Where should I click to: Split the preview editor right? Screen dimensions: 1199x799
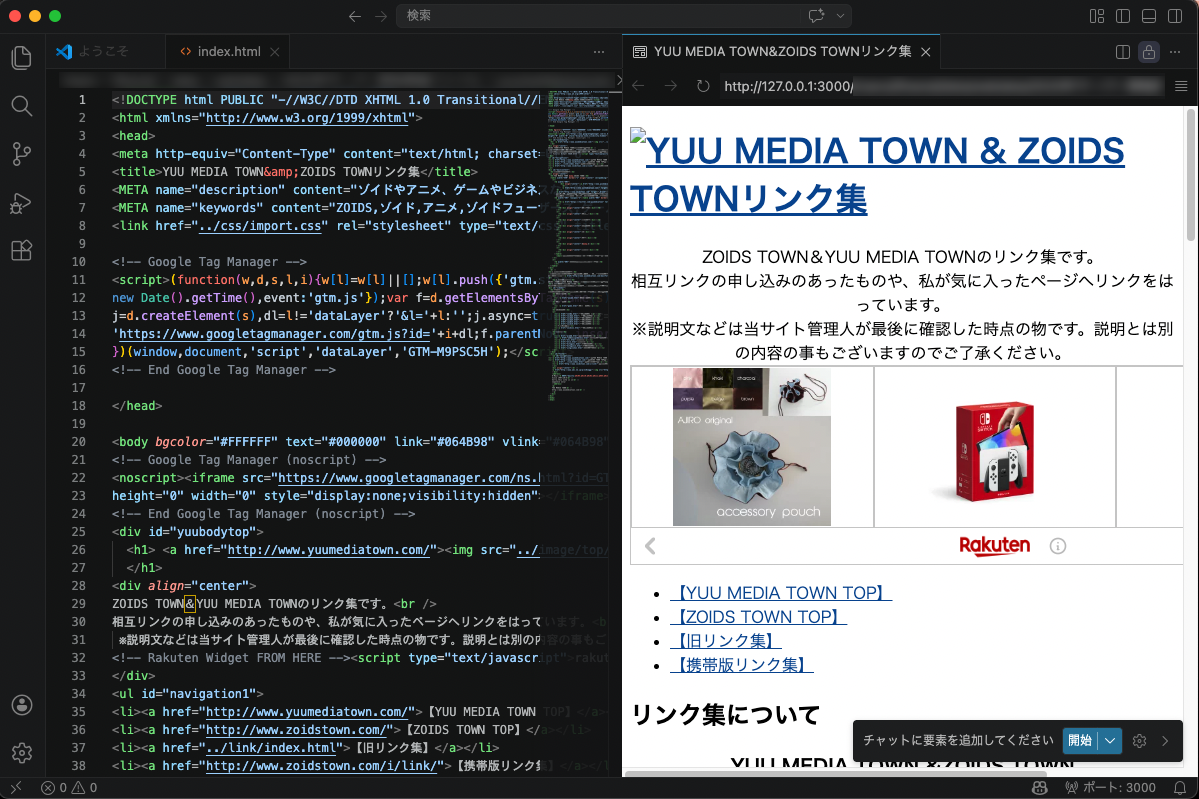(x=1123, y=52)
